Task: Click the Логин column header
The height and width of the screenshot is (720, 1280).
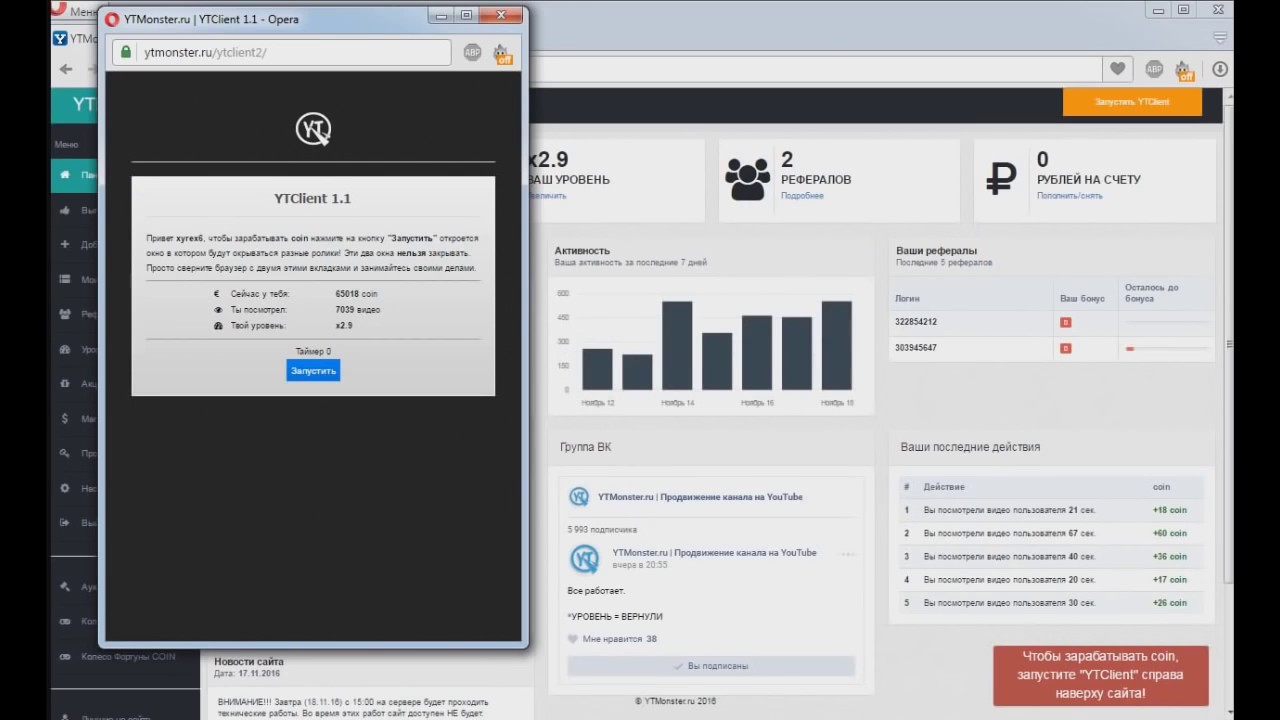Action: point(907,298)
